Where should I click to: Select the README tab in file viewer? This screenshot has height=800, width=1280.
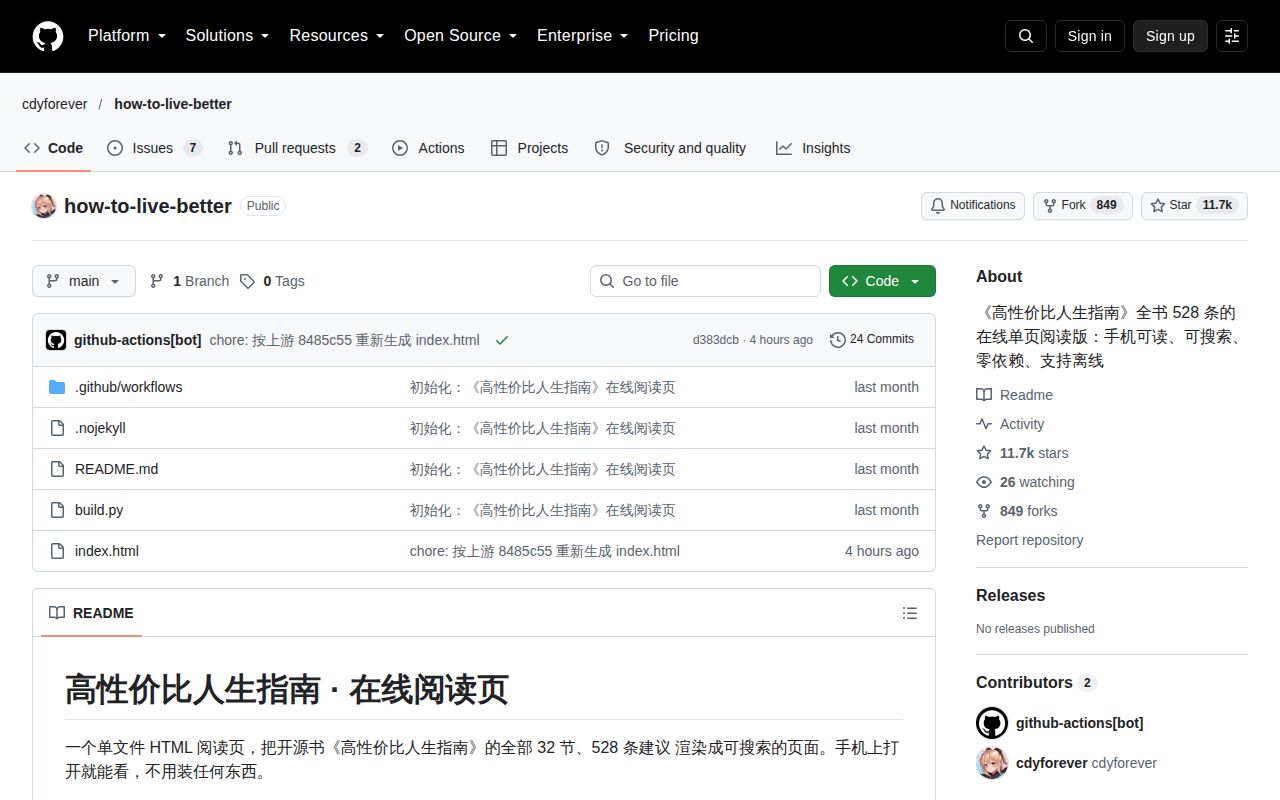coord(91,613)
